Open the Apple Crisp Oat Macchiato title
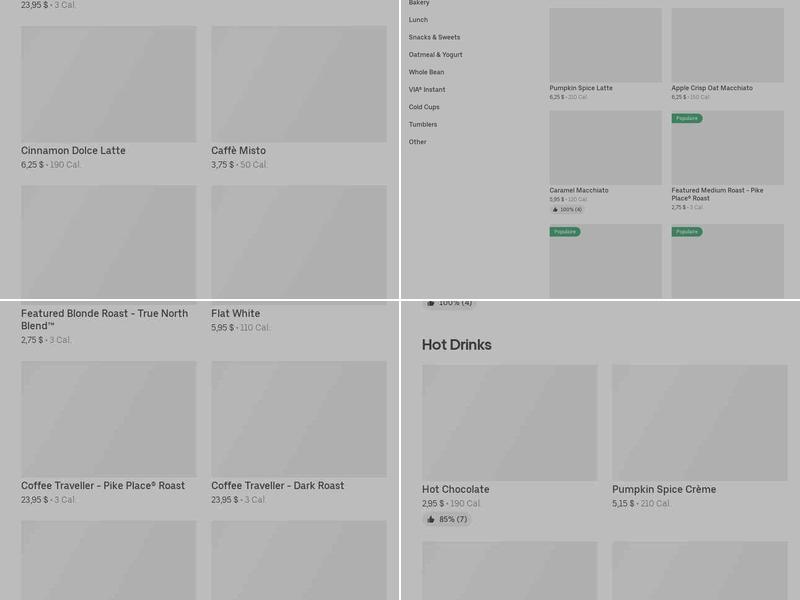800x600 pixels. (712, 88)
